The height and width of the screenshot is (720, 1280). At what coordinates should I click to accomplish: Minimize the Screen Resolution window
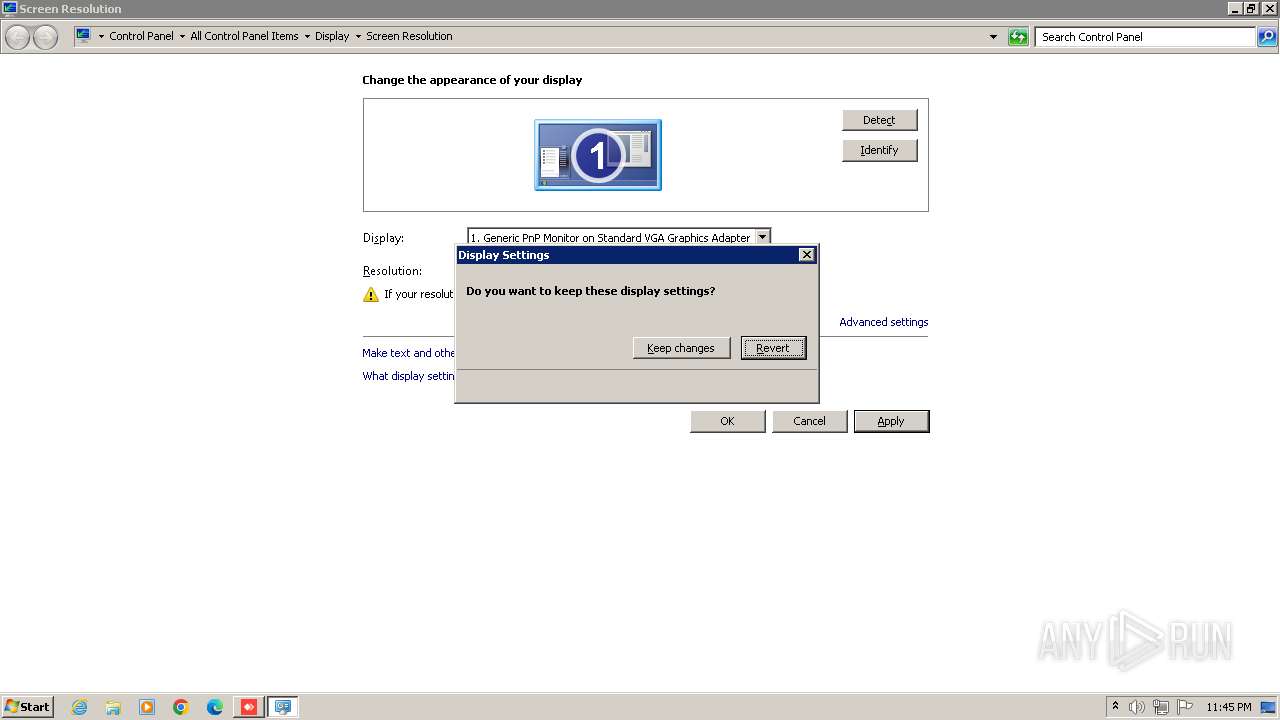[1235, 8]
